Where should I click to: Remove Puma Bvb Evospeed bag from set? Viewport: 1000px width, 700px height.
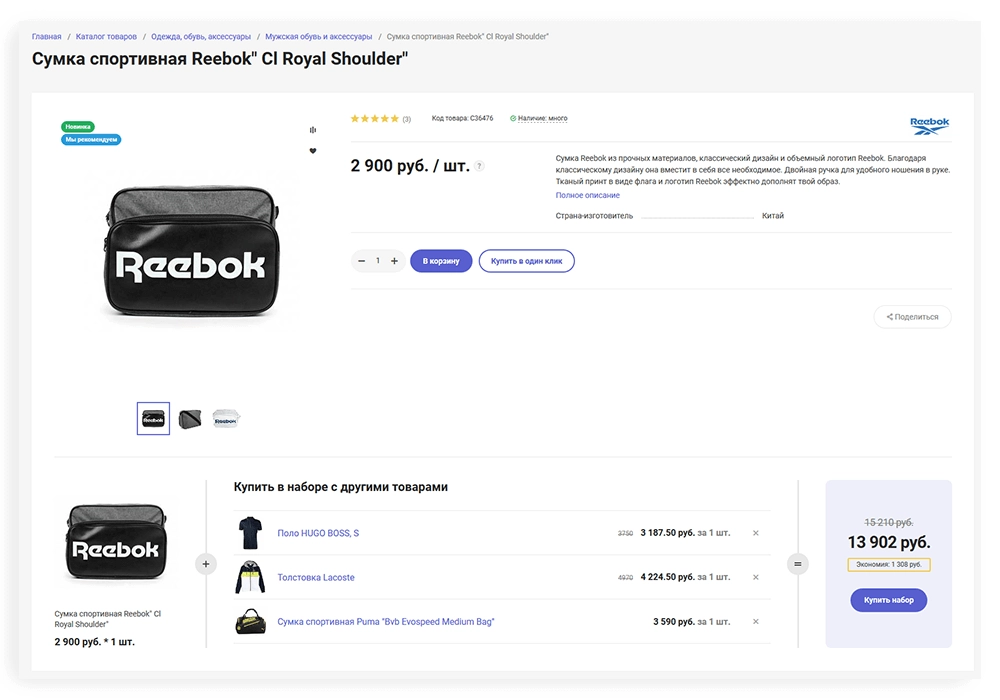pos(756,622)
